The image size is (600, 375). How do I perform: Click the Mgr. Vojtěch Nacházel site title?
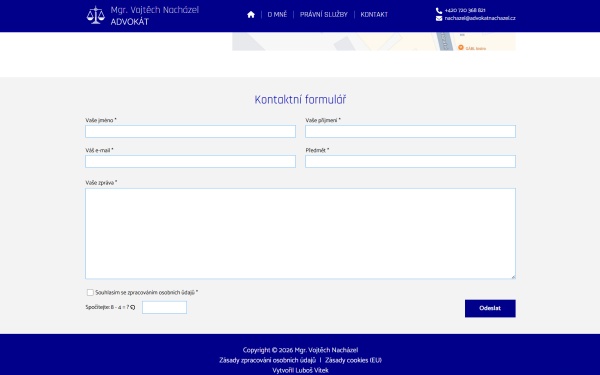155,10
